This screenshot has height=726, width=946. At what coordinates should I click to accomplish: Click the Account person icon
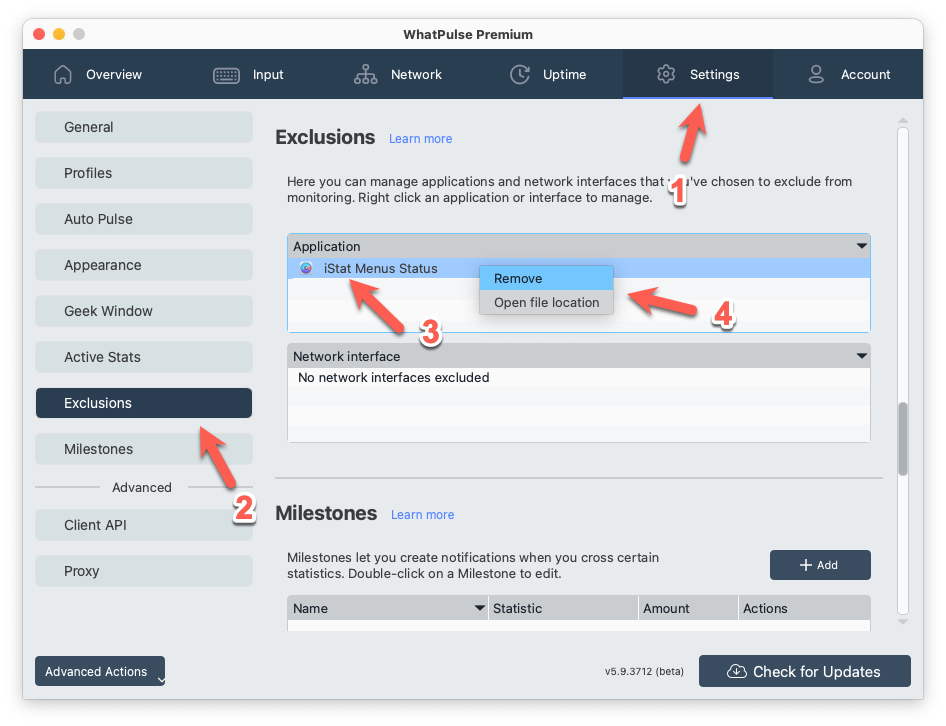pos(816,74)
